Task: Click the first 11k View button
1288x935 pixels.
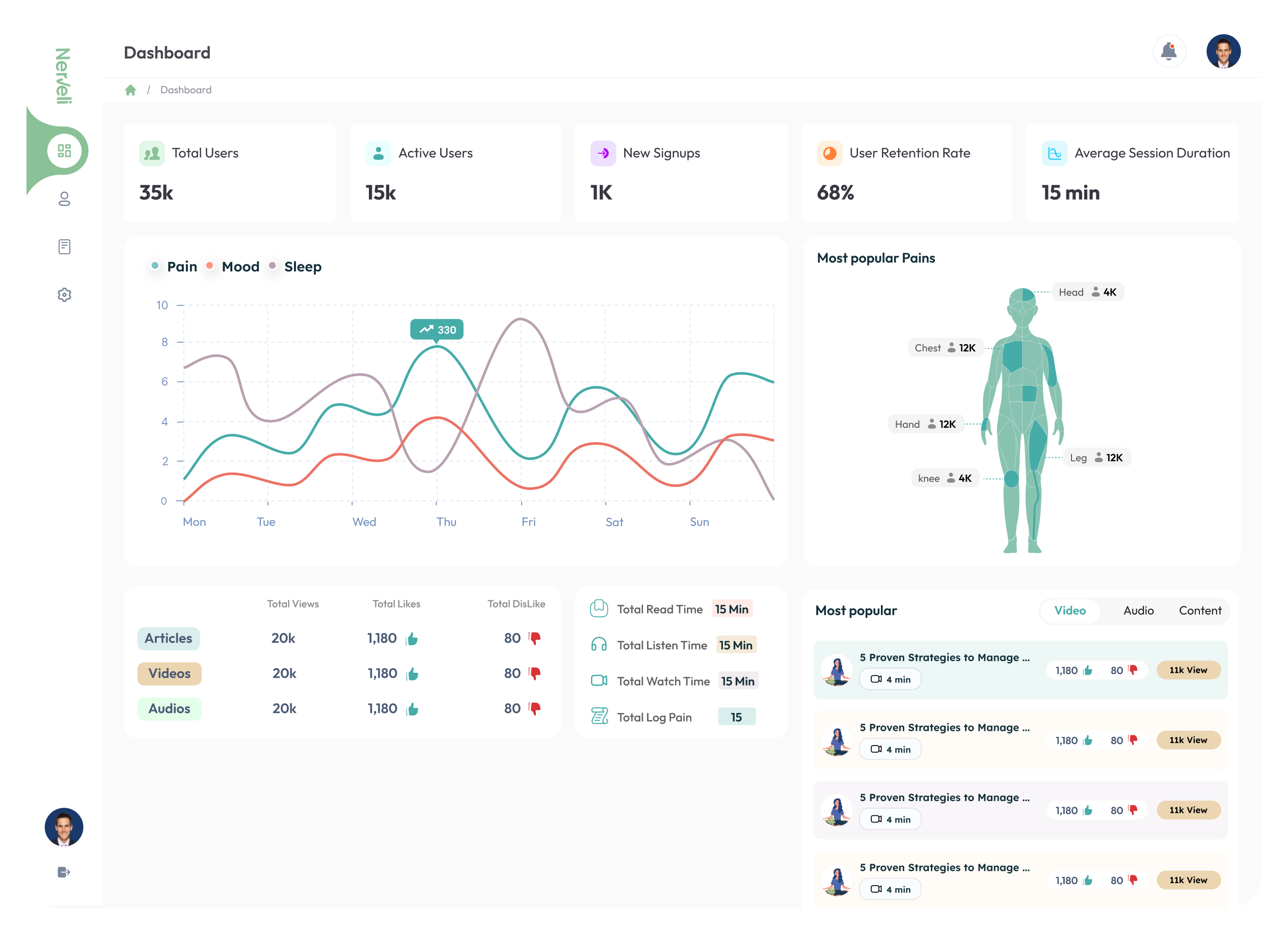Action: [x=1188, y=670]
